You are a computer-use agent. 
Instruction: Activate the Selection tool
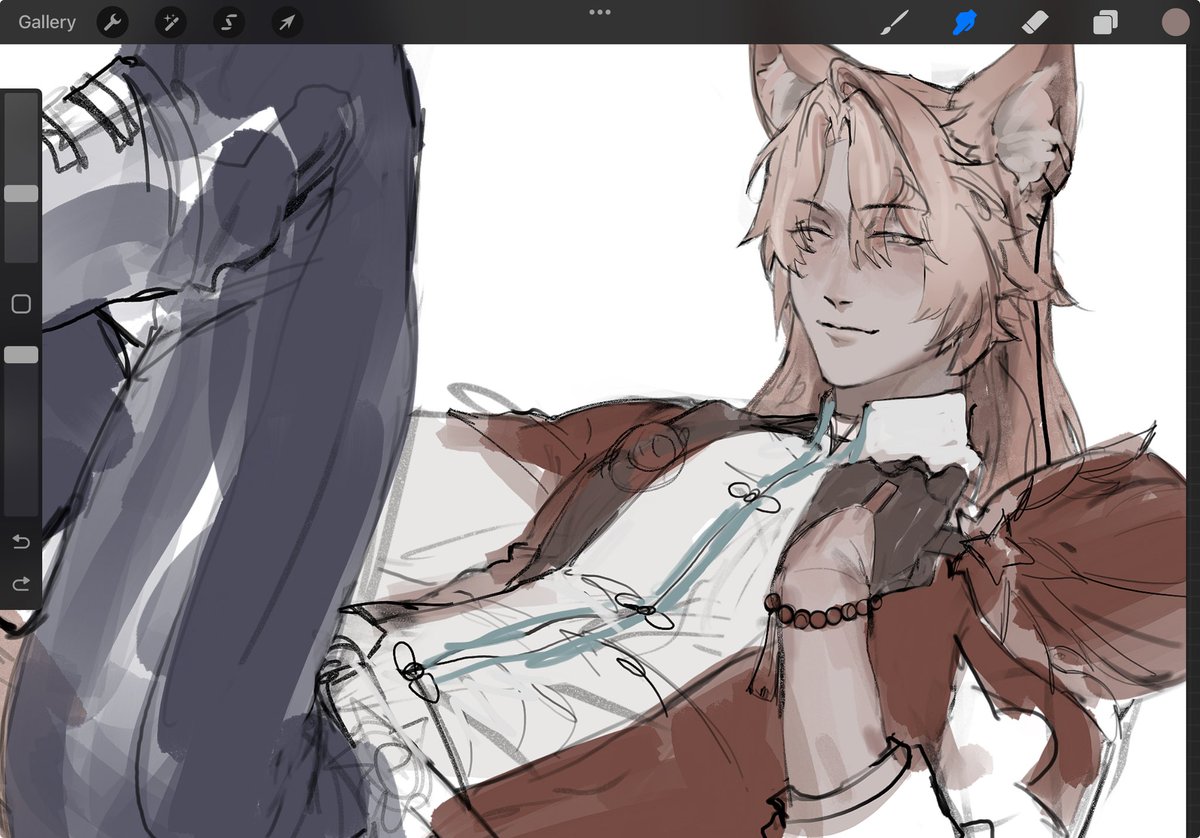(x=229, y=22)
